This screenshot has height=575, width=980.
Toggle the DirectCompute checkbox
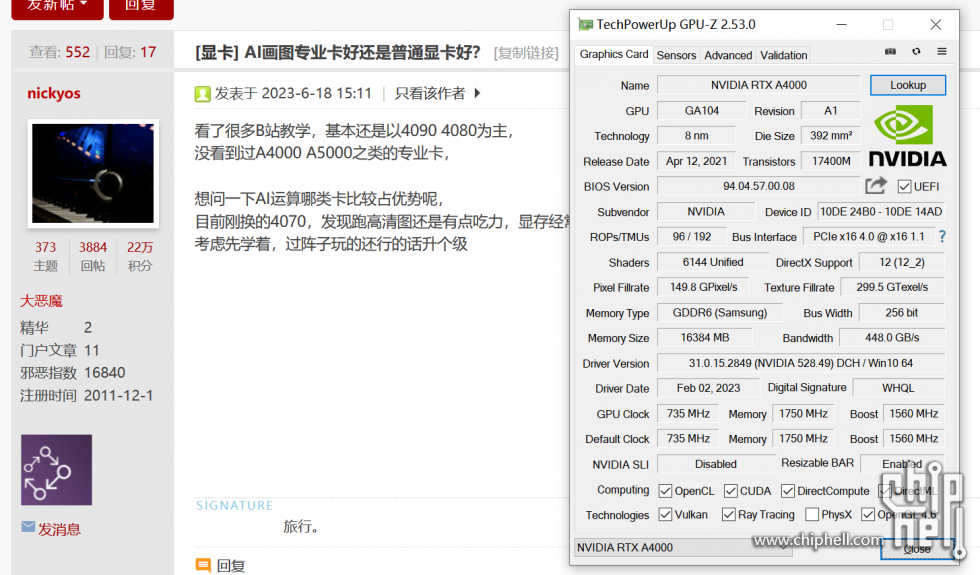(x=788, y=491)
